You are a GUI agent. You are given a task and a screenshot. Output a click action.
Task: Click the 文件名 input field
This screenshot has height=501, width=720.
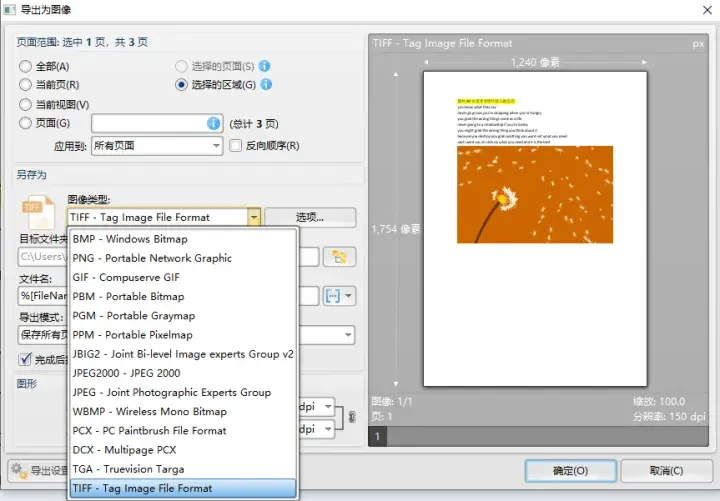coord(169,296)
